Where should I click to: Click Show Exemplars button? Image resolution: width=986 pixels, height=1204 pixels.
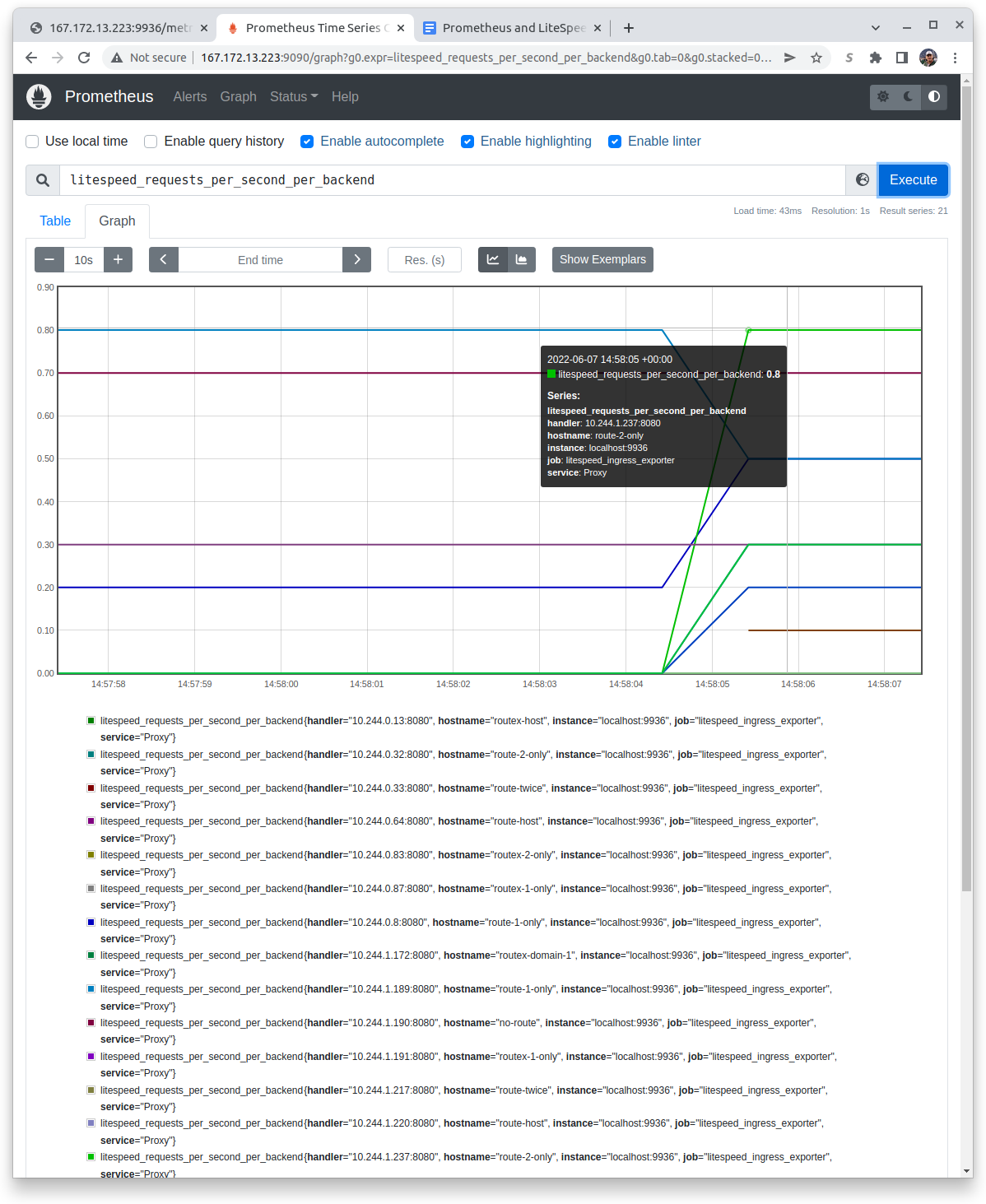point(602,259)
